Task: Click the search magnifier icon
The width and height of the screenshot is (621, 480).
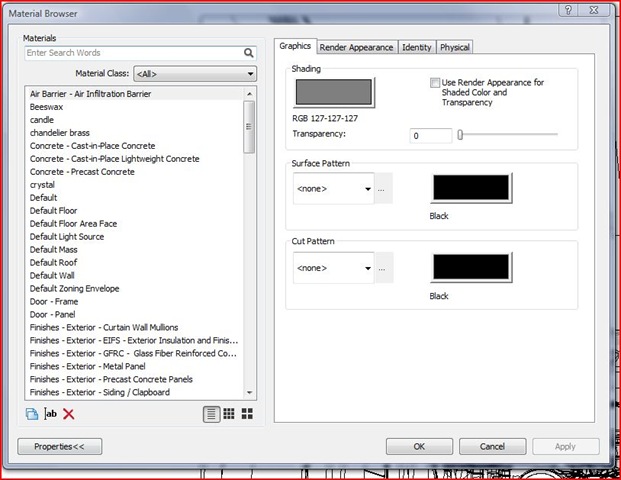Action: (x=248, y=53)
